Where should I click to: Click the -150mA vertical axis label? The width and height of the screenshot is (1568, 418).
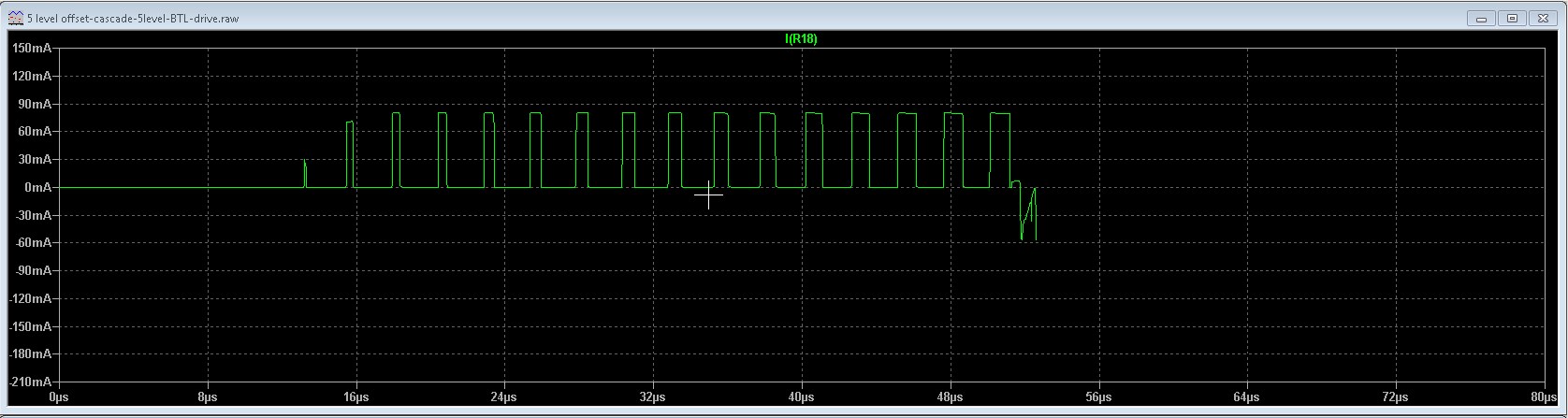click(x=30, y=327)
